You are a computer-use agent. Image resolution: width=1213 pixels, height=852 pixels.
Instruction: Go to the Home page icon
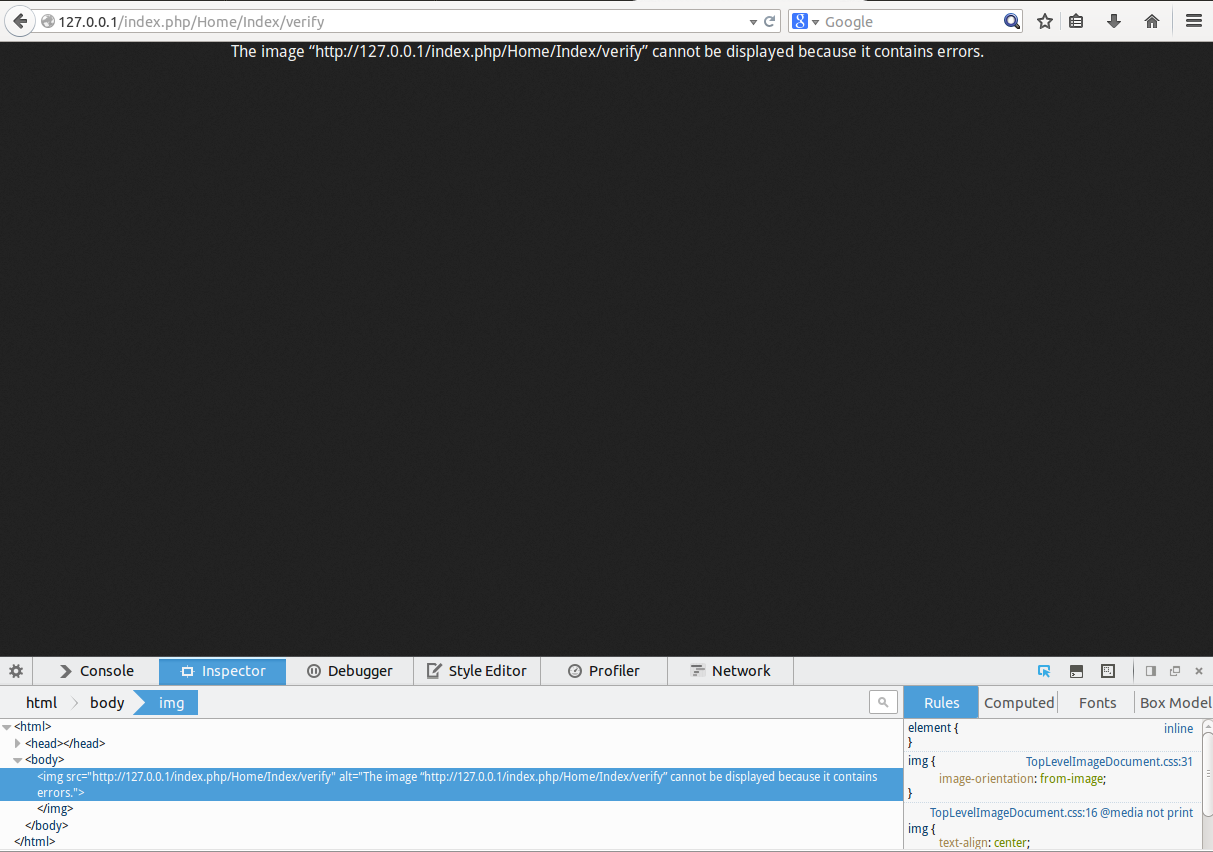tap(1152, 21)
